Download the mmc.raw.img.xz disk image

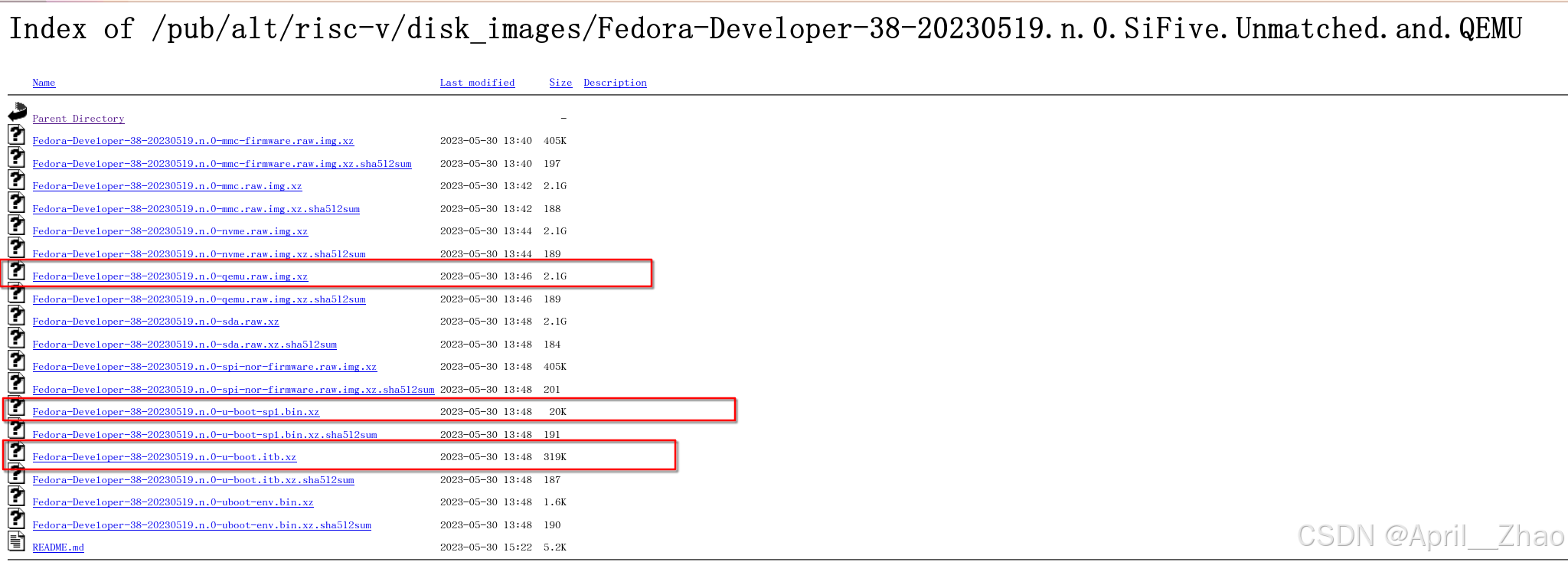167,186
